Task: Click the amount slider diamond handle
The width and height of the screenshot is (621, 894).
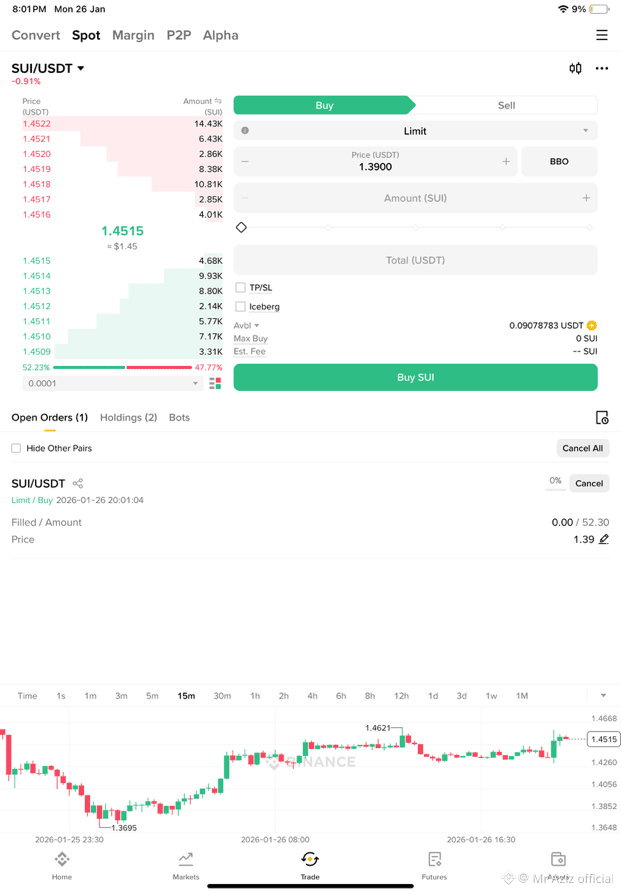Action: tap(241, 227)
